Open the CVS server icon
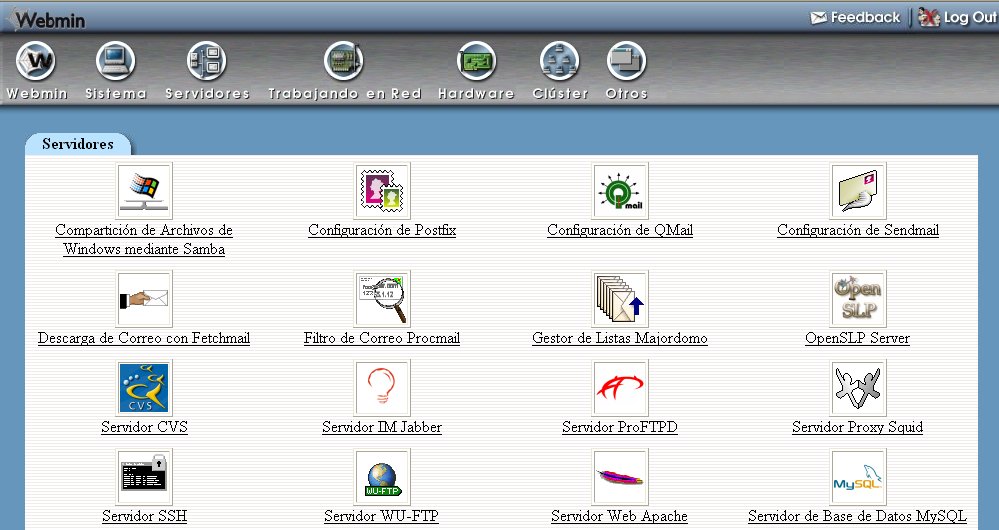Screen dimensions: 999x530 tap(144, 387)
